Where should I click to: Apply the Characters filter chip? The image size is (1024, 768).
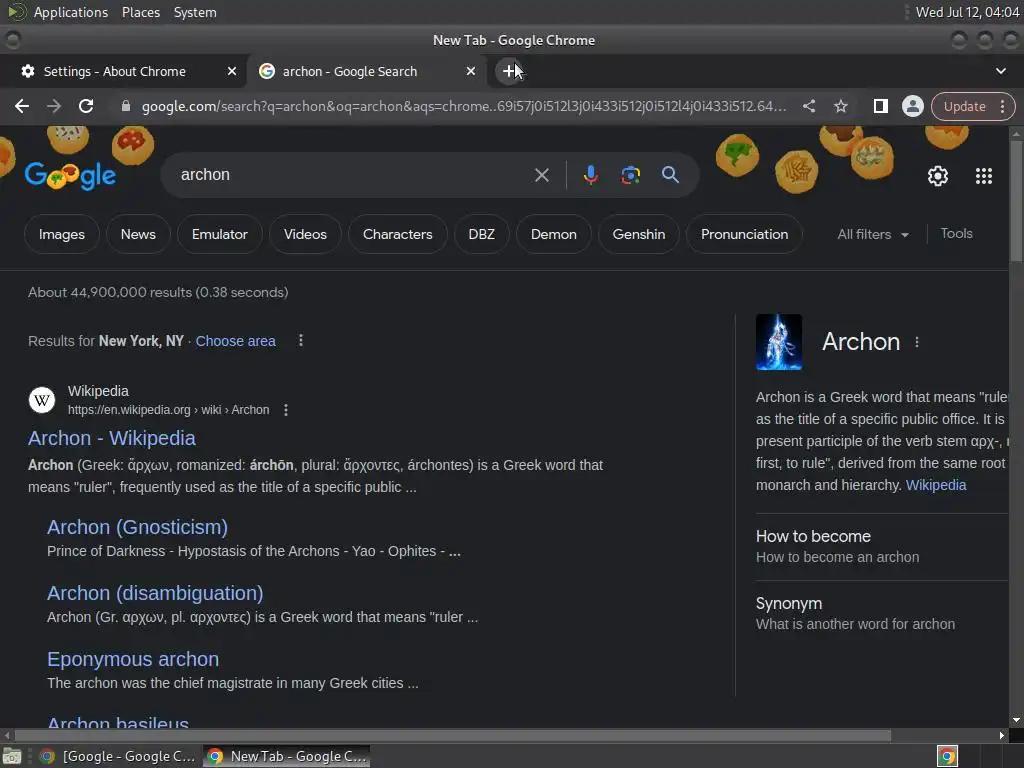coord(397,234)
